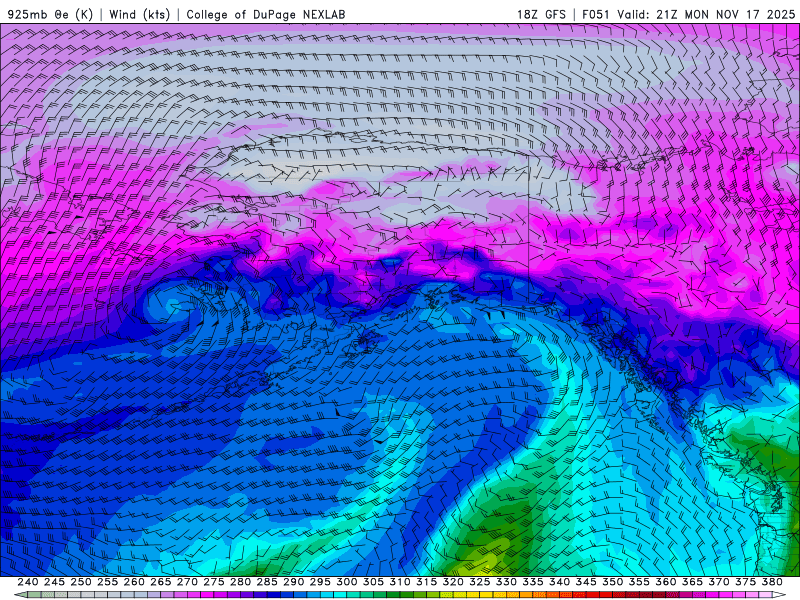This screenshot has width=800, height=600.
Task: Click the 240 value on the color scale
Action: (x=28, y=582)
